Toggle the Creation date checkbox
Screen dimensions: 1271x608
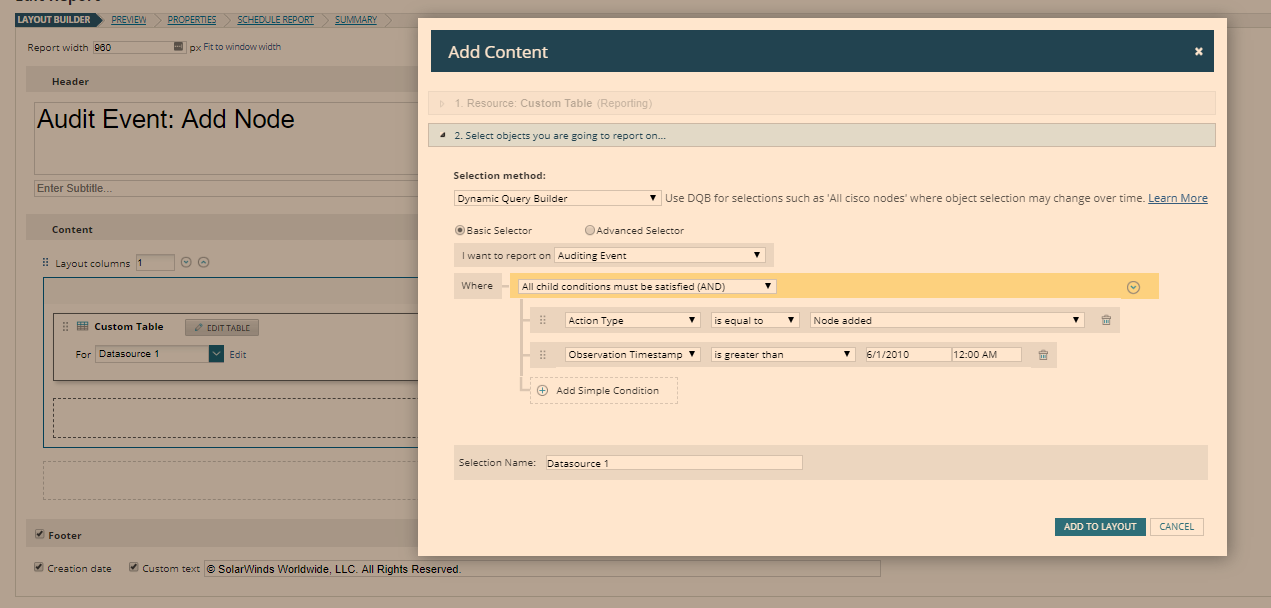pyautogui.click(x=39, y=567)
